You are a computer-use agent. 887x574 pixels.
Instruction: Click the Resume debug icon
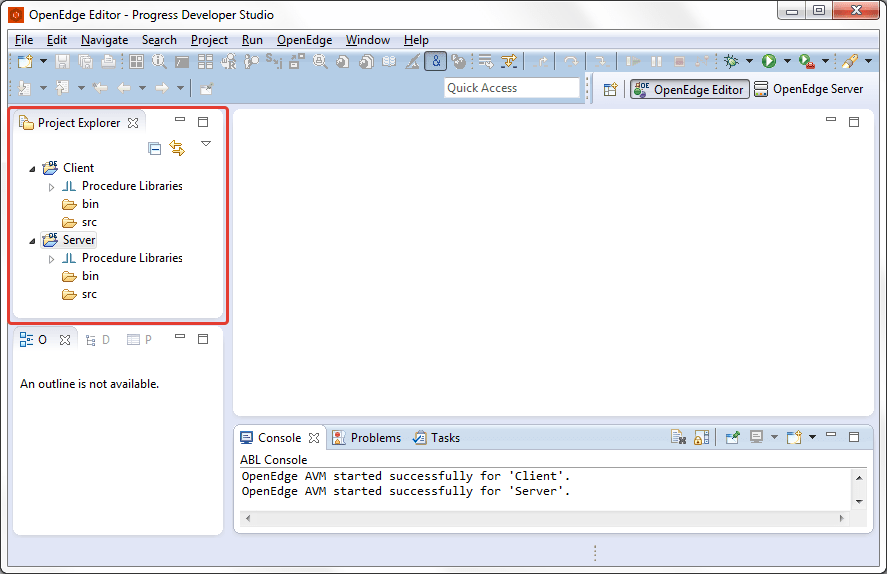click(x=633, y=61)
